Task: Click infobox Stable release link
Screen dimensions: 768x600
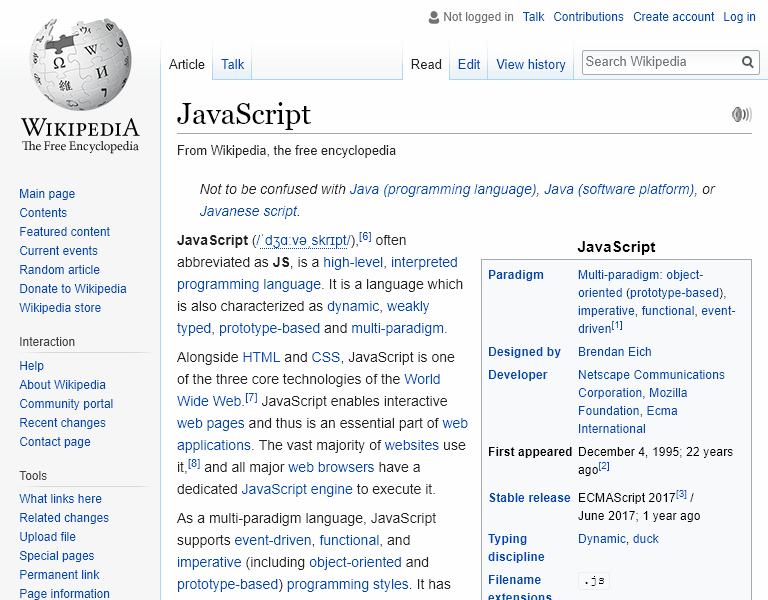Action: point(529,498)
